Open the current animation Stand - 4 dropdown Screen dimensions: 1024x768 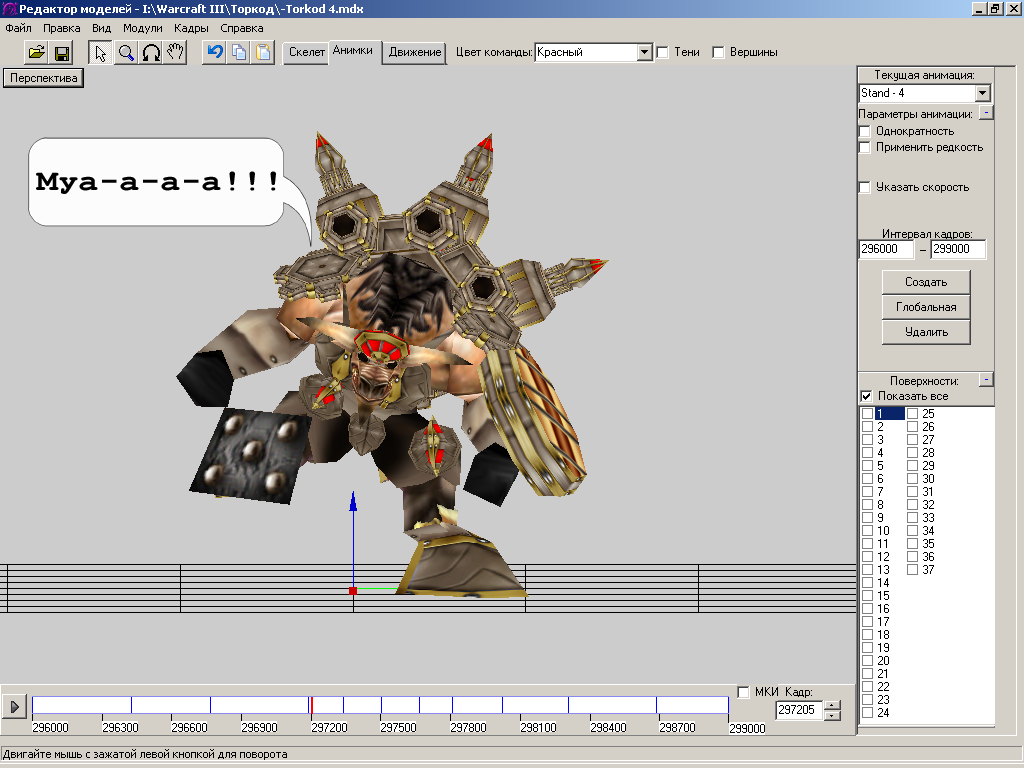point(982,93)
